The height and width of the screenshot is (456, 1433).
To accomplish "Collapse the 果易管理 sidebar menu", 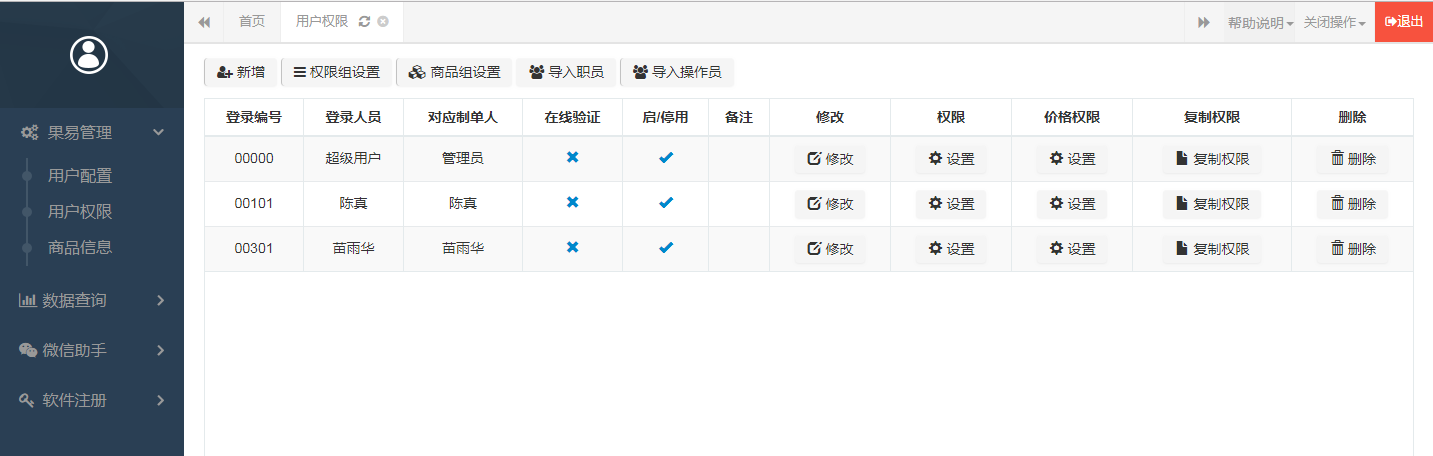I will point(92,132).
